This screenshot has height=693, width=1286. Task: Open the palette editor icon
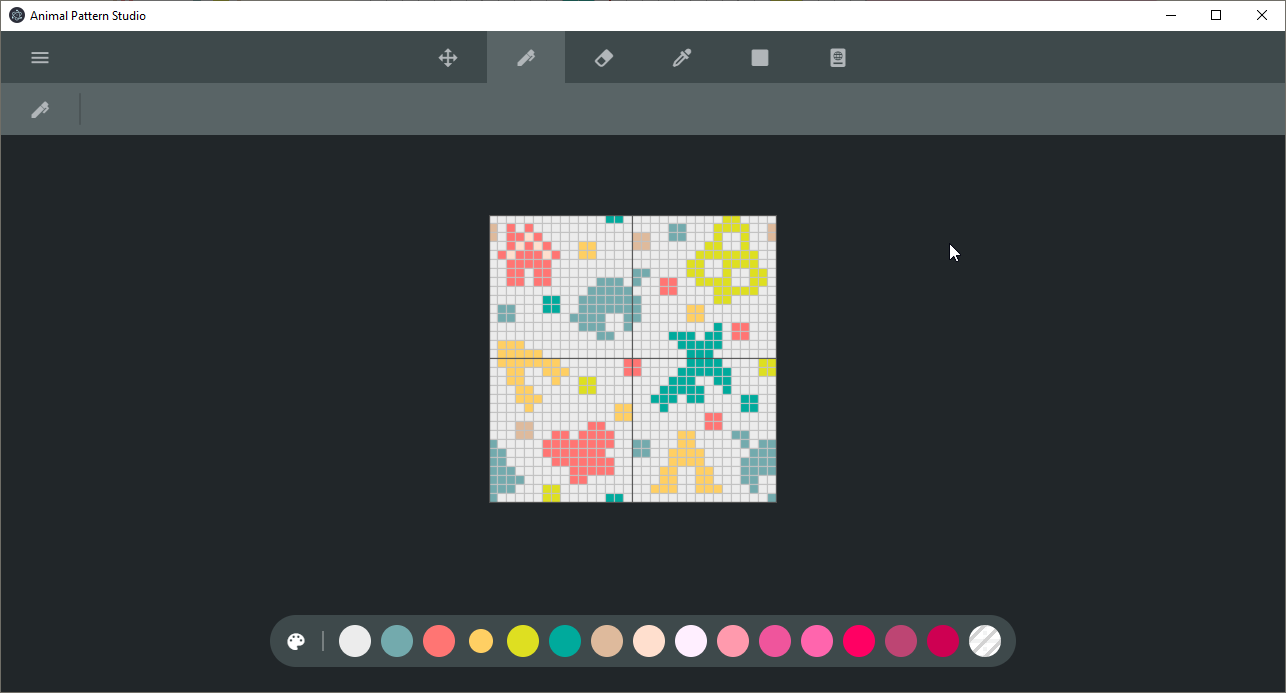tap(296, 641)
